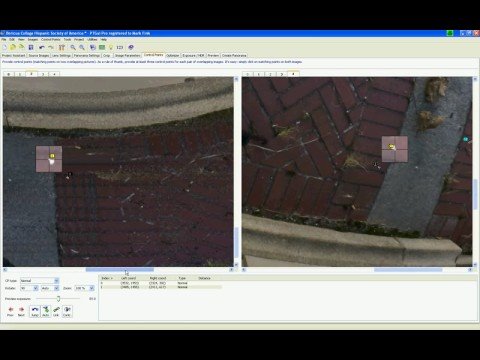The image size is (480, 360).
Task: Open the Images menu
Action: [33, 40]
